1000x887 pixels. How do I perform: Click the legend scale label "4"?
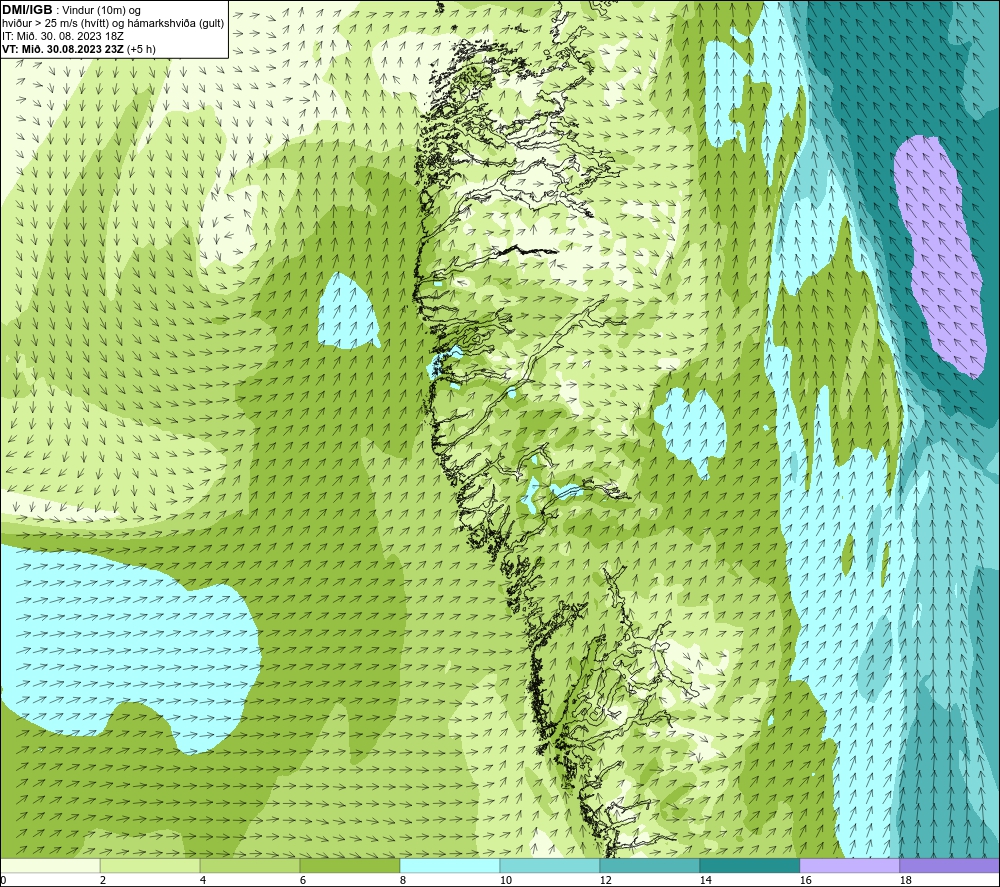coord(203,880)
